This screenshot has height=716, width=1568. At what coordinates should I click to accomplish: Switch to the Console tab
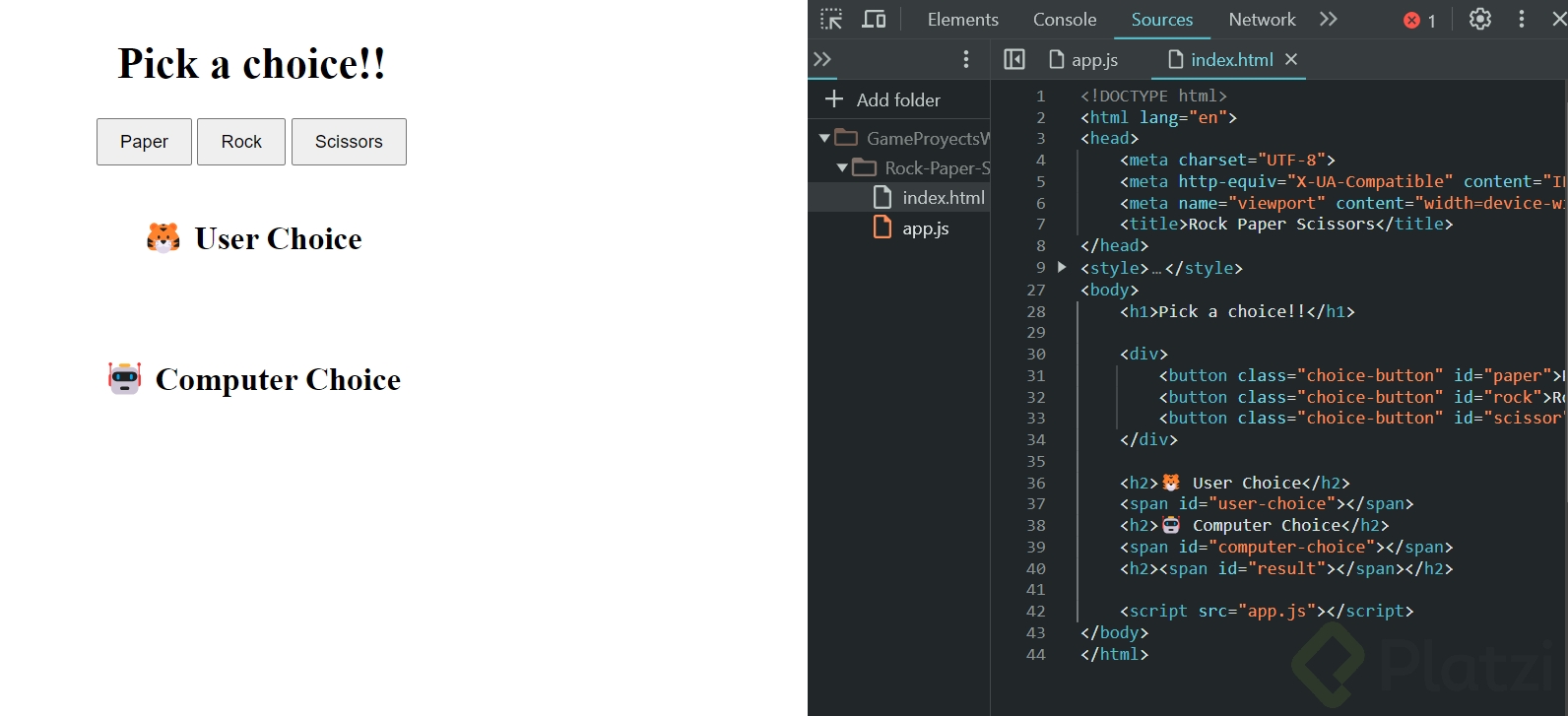click(x=1064, y=20)
